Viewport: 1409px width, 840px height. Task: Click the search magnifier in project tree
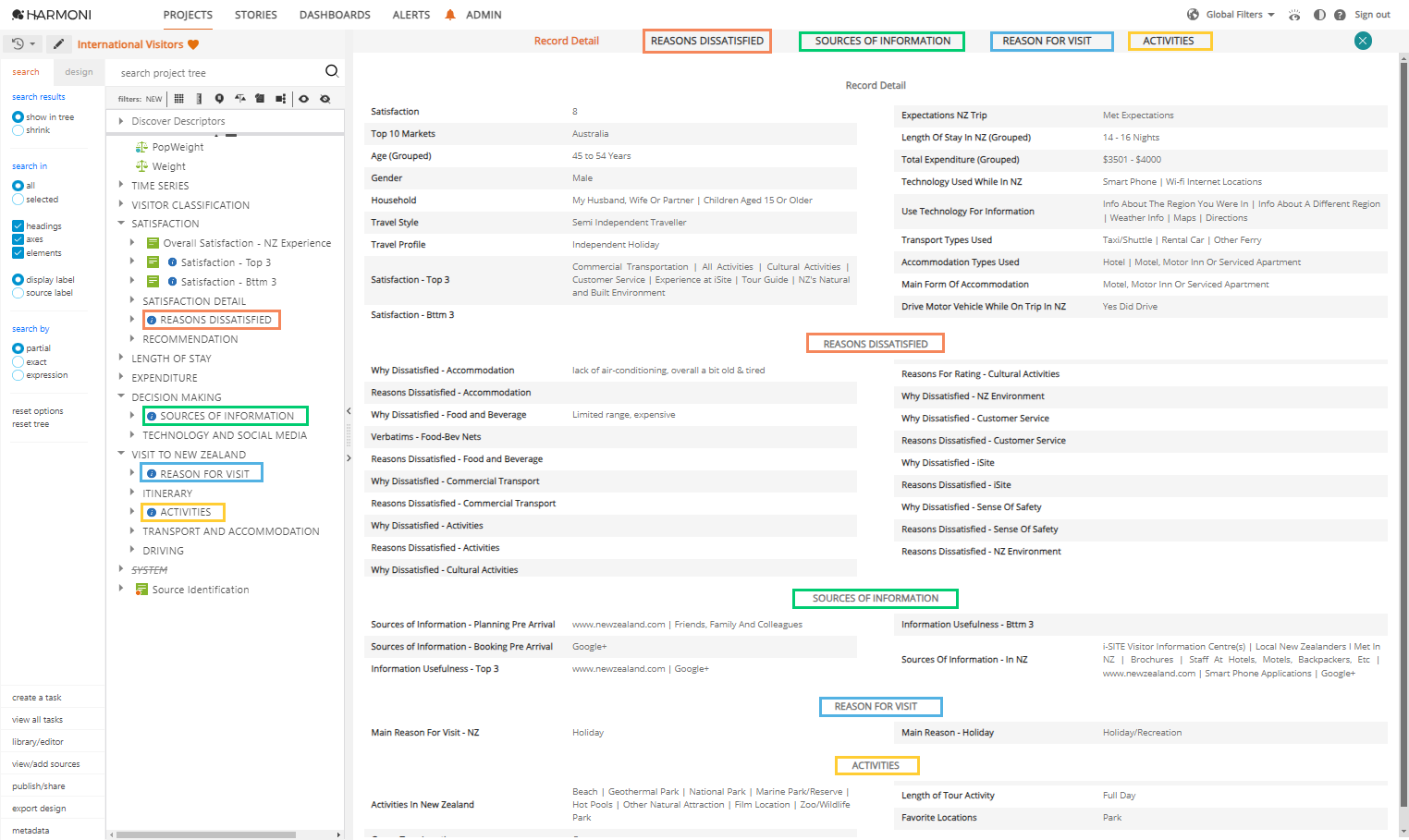tap(331, 71)
